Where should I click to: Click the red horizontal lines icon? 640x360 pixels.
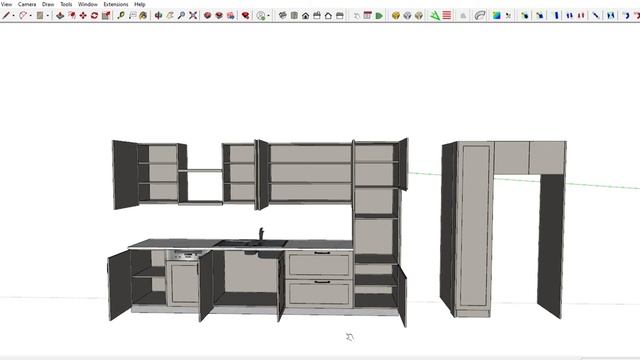click(x=447, y=16)
